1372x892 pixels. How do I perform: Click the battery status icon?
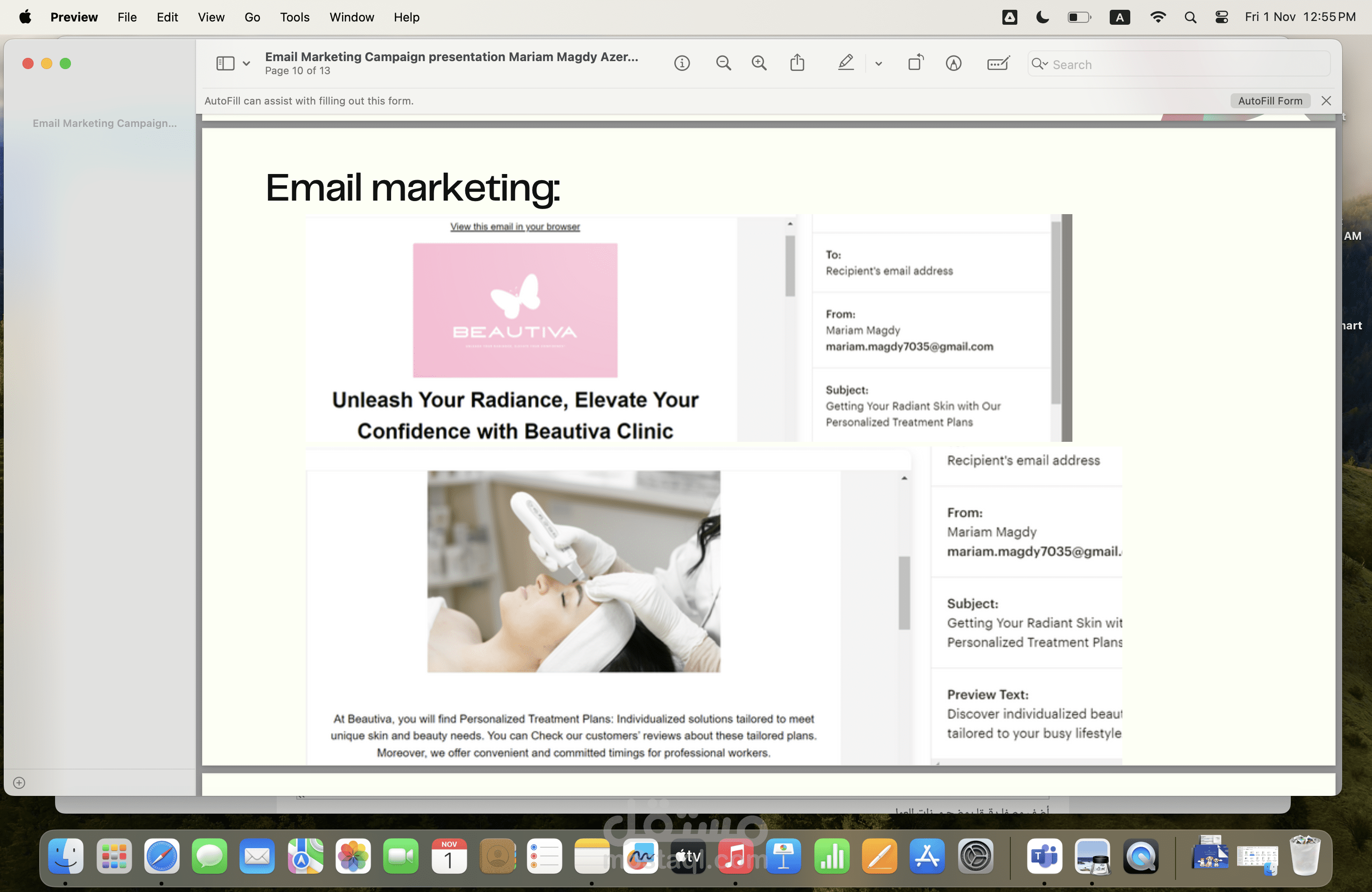tap(1078, 17)
